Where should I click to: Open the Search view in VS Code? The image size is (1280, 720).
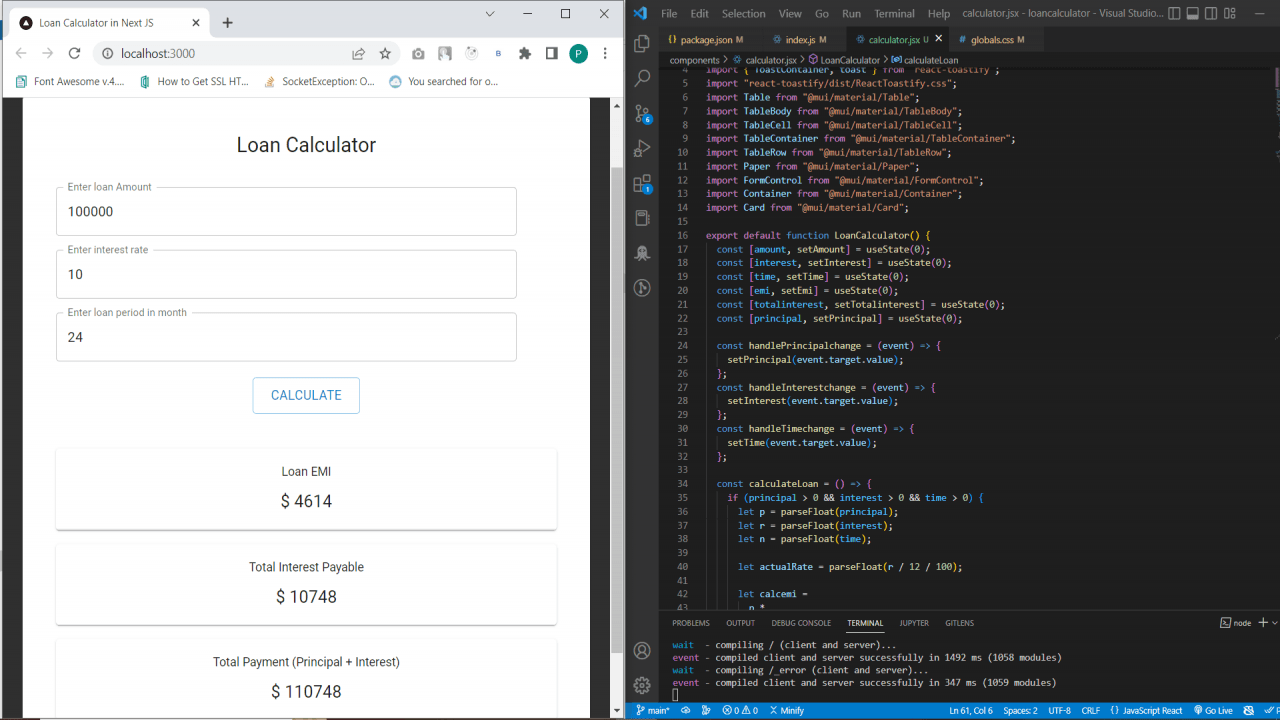point(642,78)
